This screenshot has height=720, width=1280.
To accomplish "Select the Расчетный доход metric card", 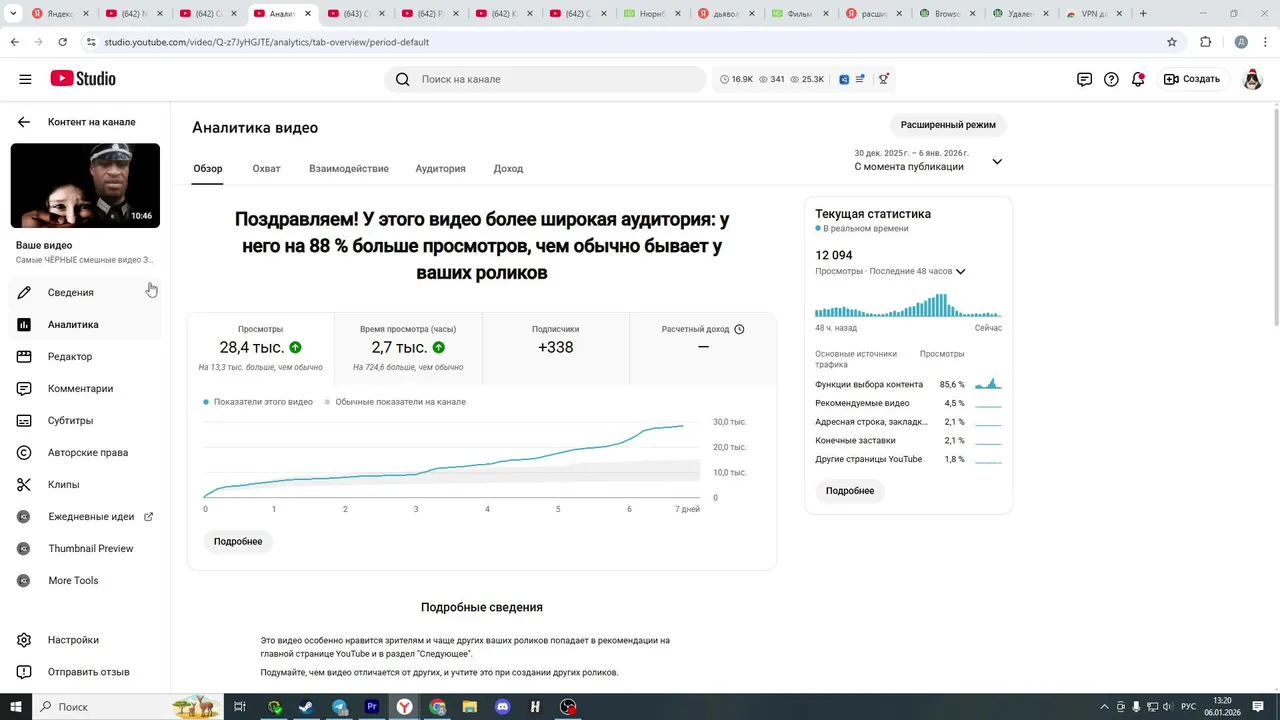I will pyautogui.click(x=703, y=348).
